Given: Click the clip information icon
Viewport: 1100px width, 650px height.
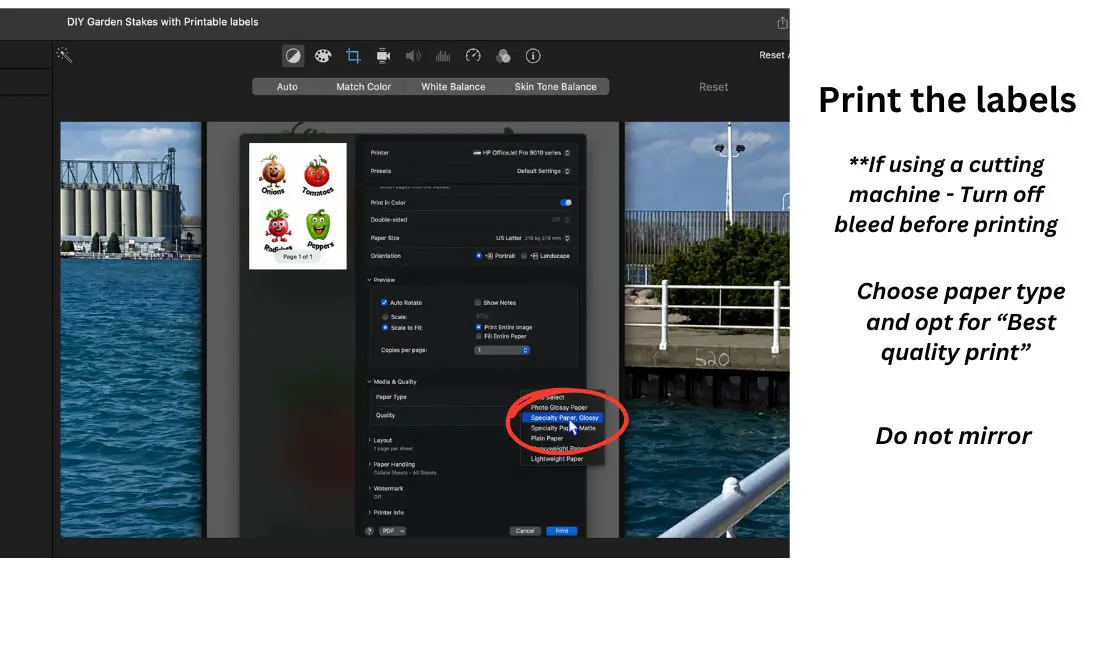Looking at the screenshot, I should (x=533, y=56).
